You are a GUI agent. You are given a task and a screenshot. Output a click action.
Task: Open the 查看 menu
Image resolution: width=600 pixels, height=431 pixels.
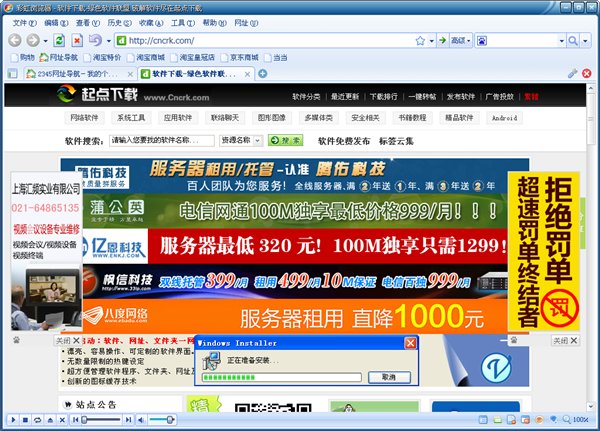[88, 23]
